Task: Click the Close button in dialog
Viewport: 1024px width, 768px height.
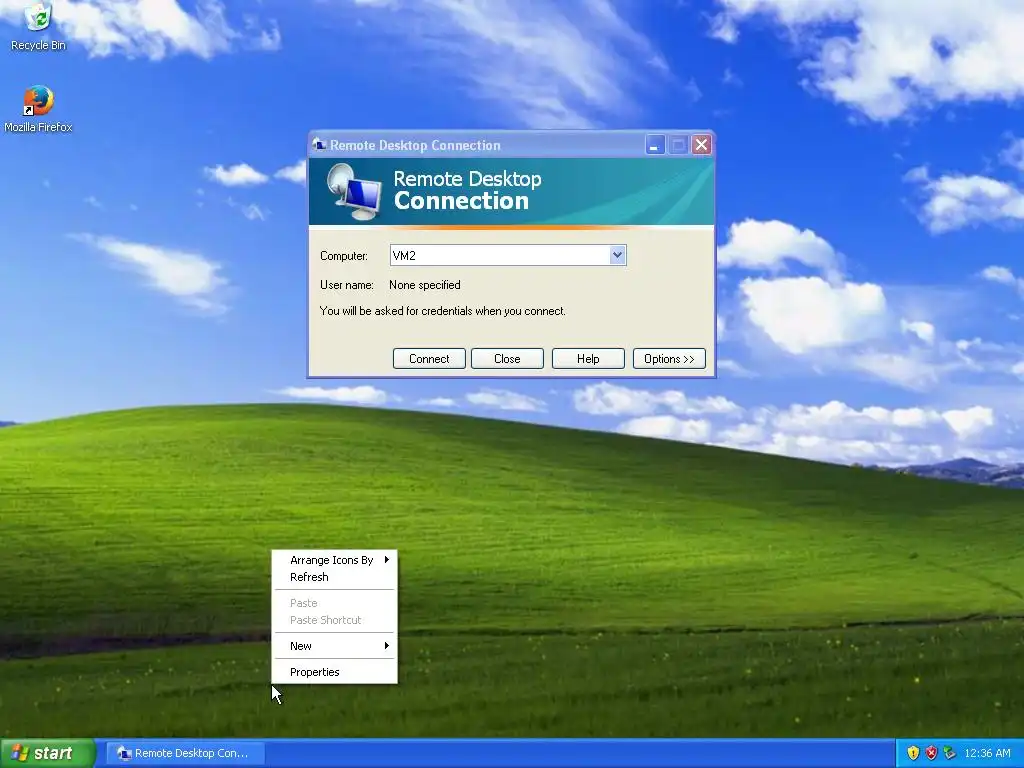Action: 507,359
